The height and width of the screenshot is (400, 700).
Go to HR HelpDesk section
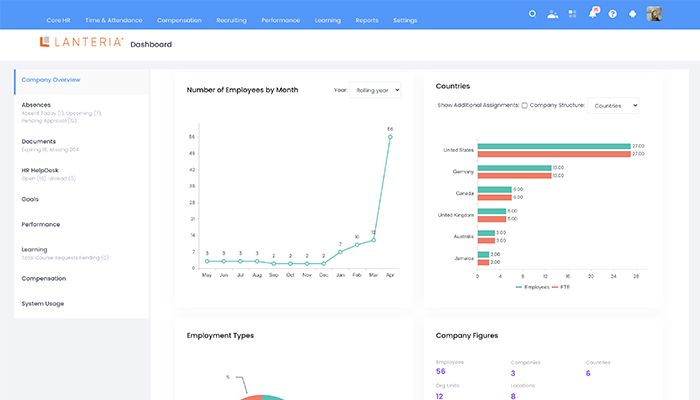coord(44,170)
